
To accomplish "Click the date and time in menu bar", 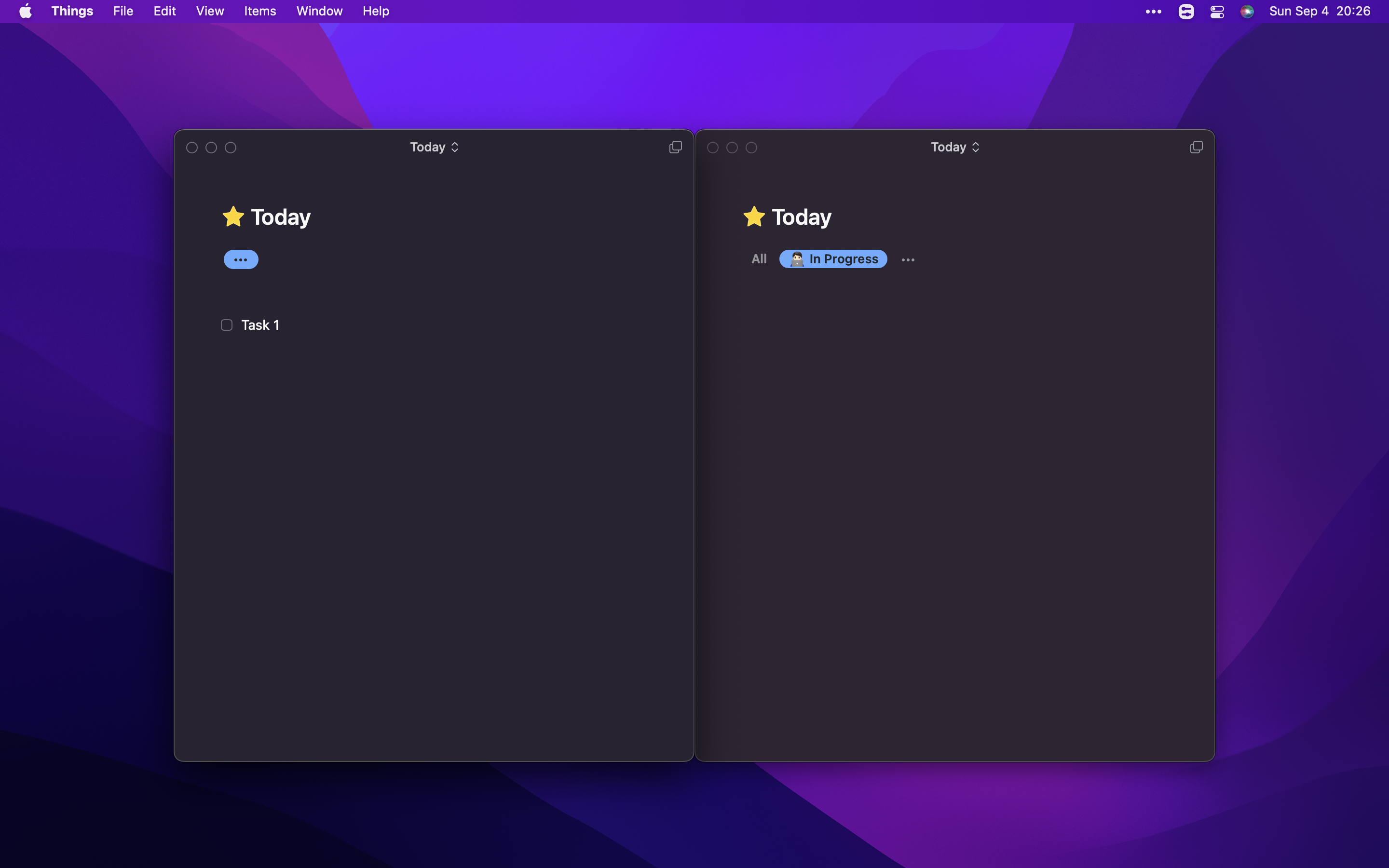I will [x=1320, y=11].
